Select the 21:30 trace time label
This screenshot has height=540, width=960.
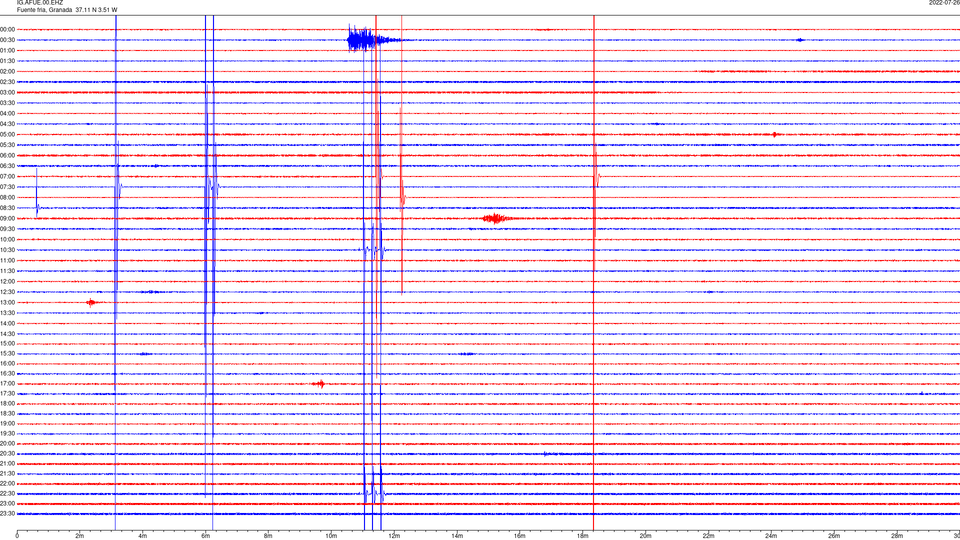pos(7,474)
